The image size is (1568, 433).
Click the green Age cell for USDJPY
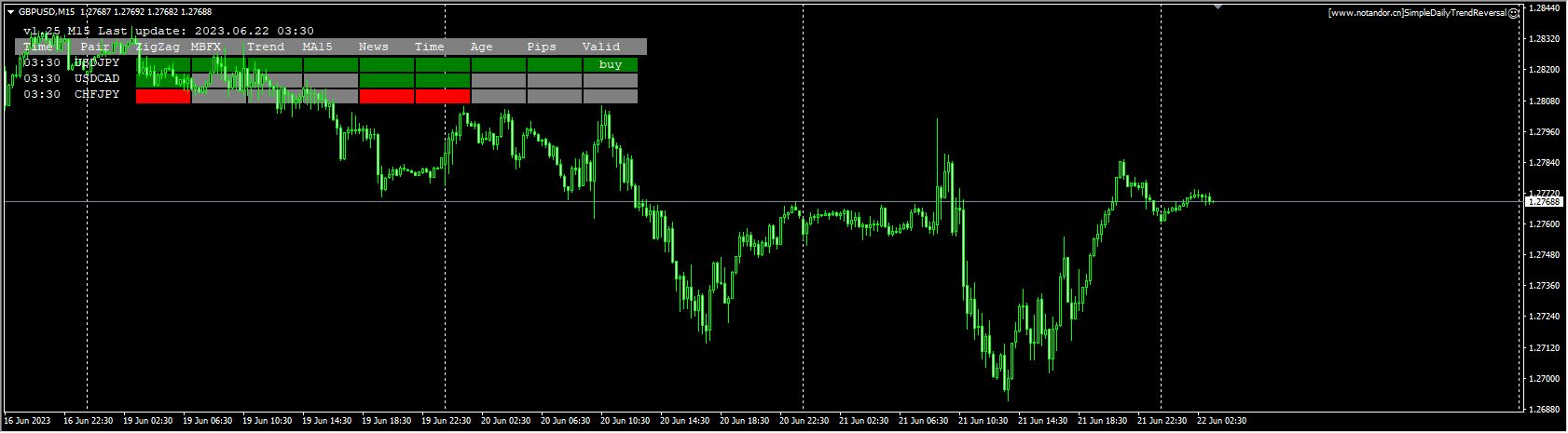pos(499,64)
